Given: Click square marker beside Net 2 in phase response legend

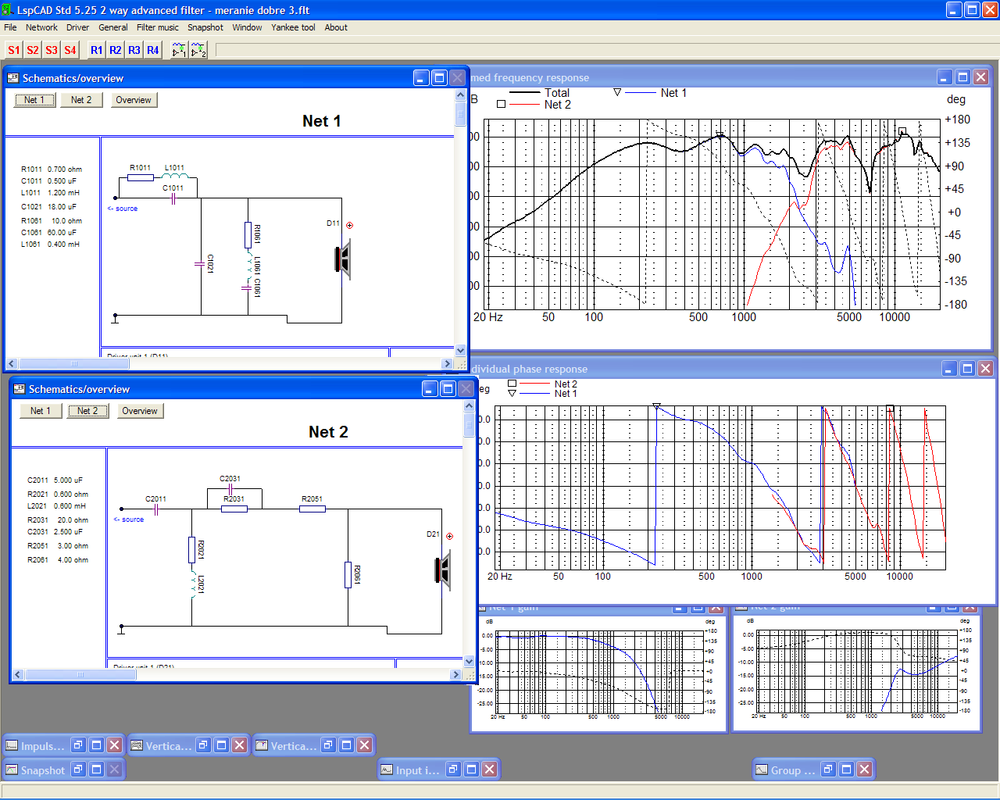Looking at the screenshot, I should click(512, 384).
